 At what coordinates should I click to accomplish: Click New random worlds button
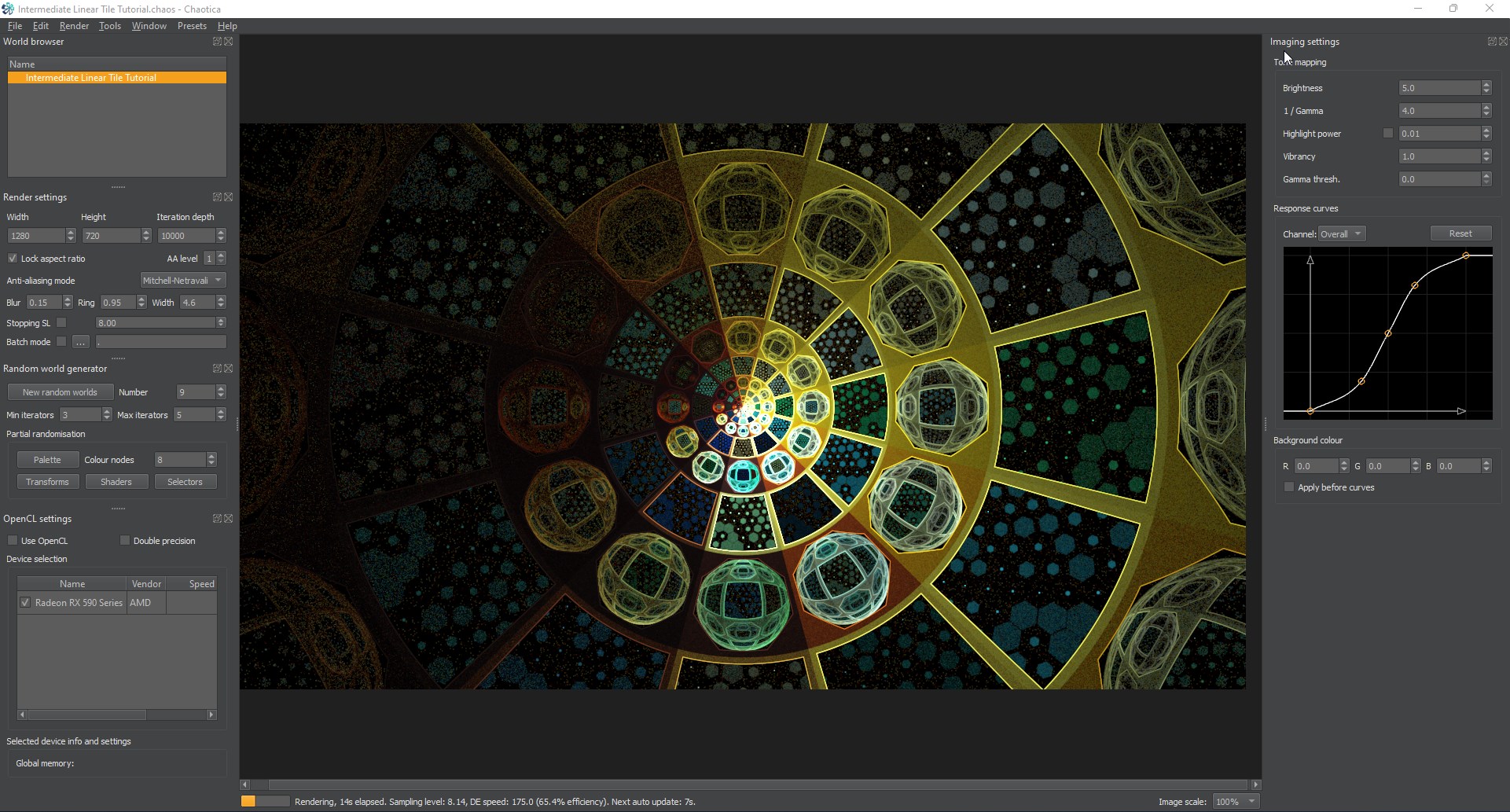60,392
